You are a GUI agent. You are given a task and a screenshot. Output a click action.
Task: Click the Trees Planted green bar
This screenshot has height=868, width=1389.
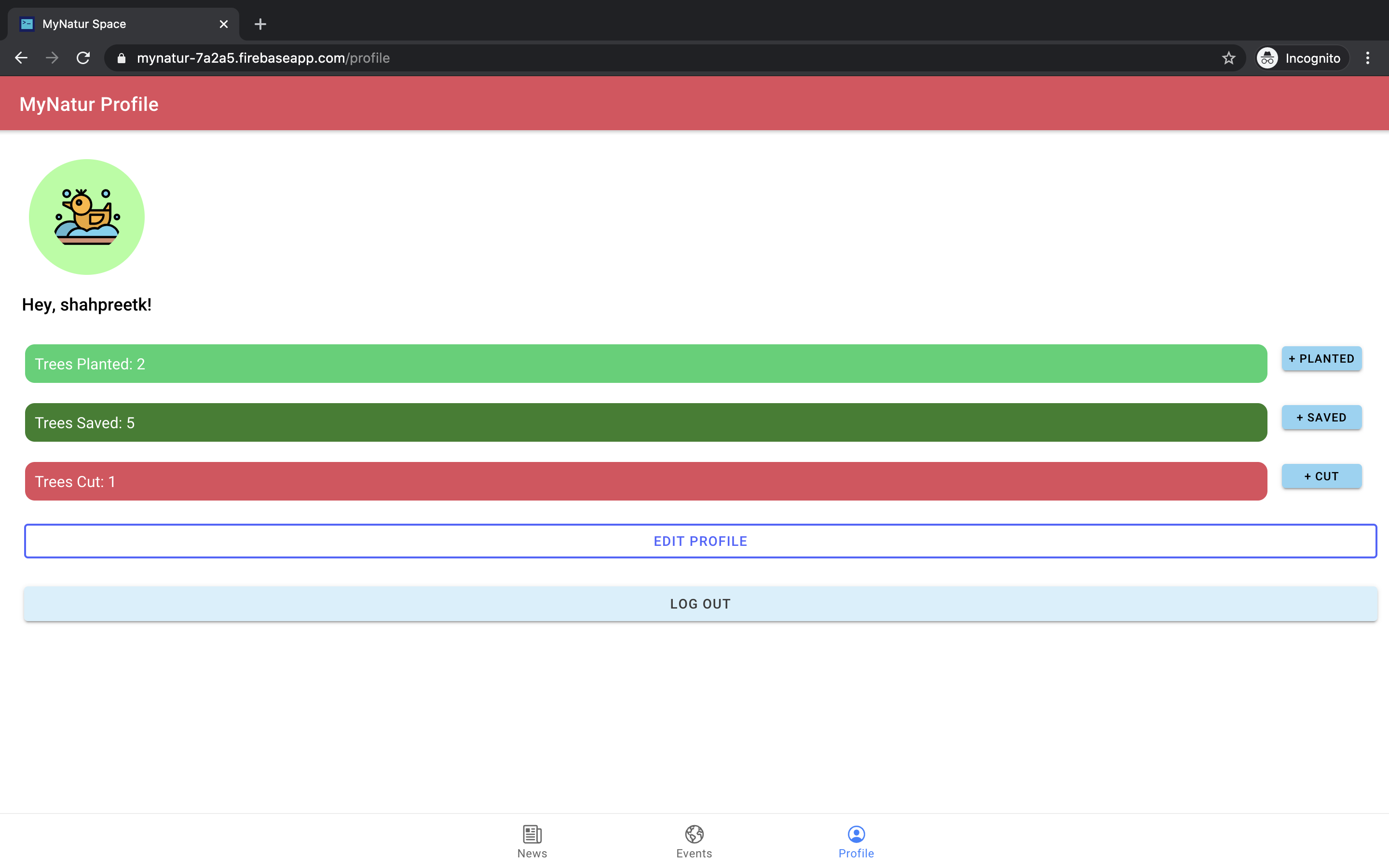tap(646, 364)
